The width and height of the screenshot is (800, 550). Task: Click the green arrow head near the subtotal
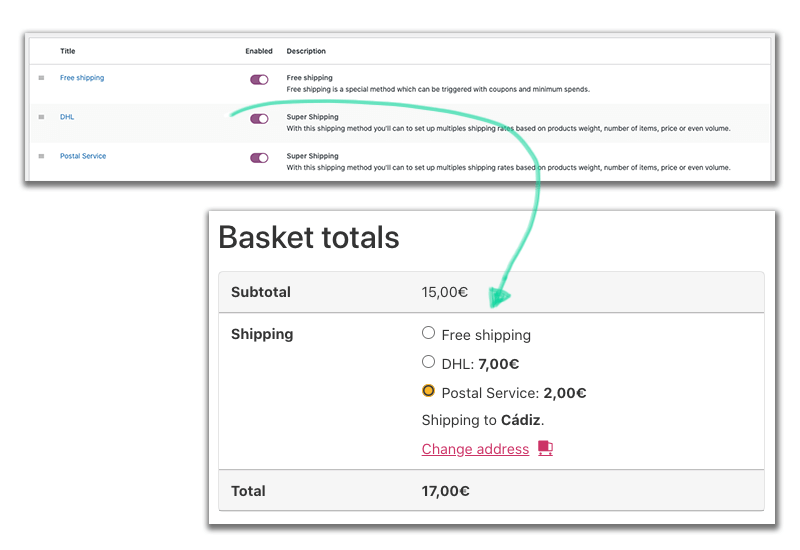pos(498,296)
